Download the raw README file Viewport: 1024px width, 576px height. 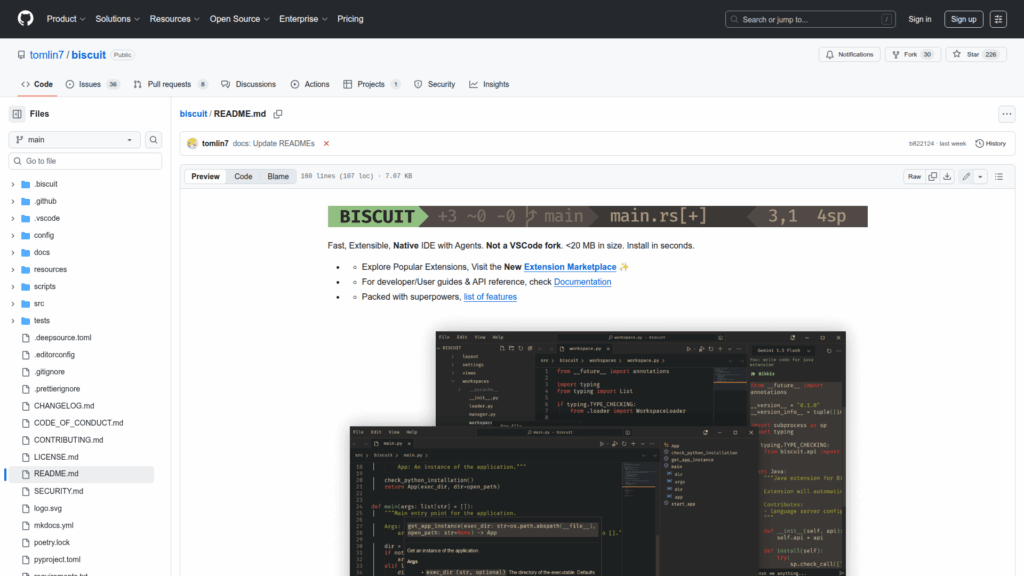tap(947, 176)
